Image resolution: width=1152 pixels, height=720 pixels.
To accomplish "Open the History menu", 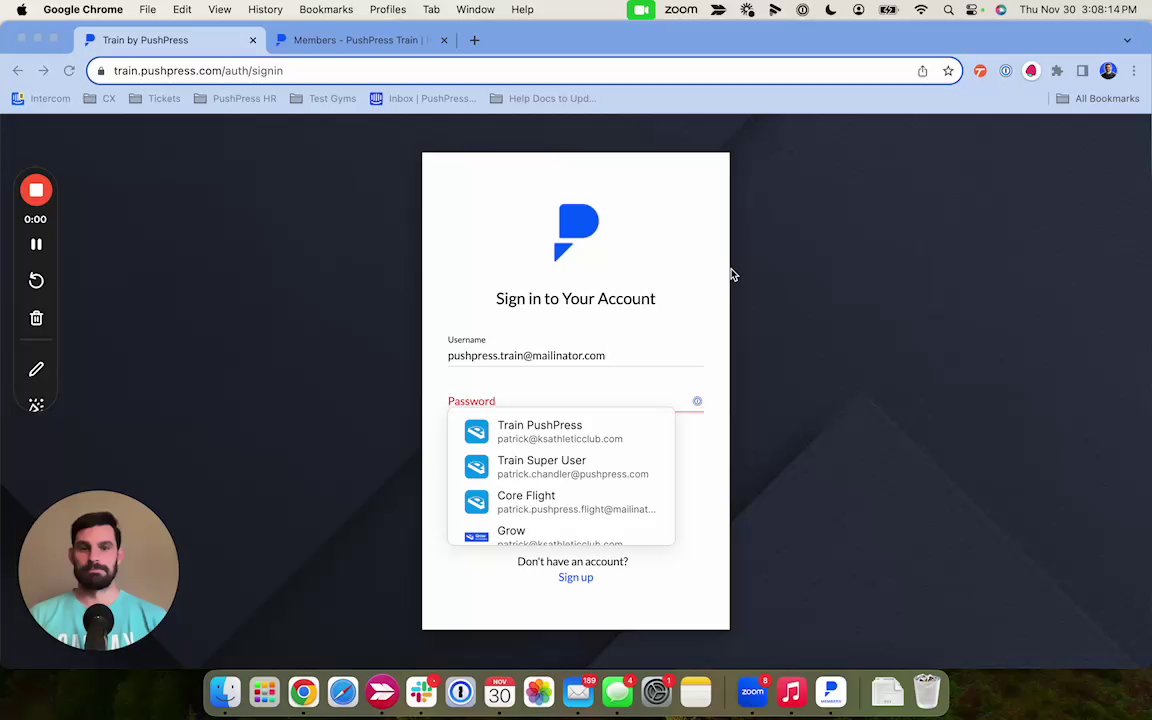I will pos(265,10).
